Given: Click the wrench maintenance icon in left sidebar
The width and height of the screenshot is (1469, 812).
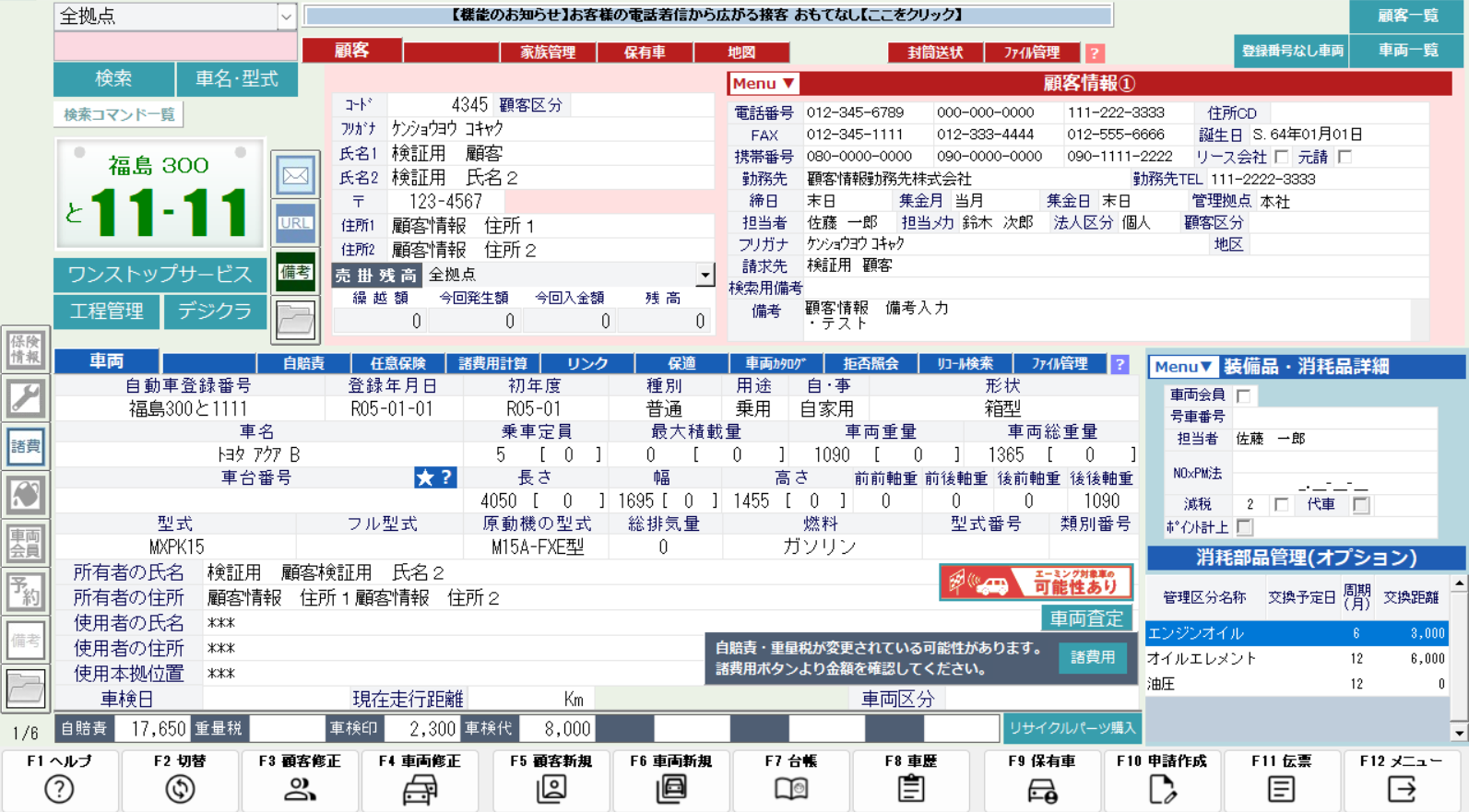Looking at the screenshot, I should click(x=25, y=398).
